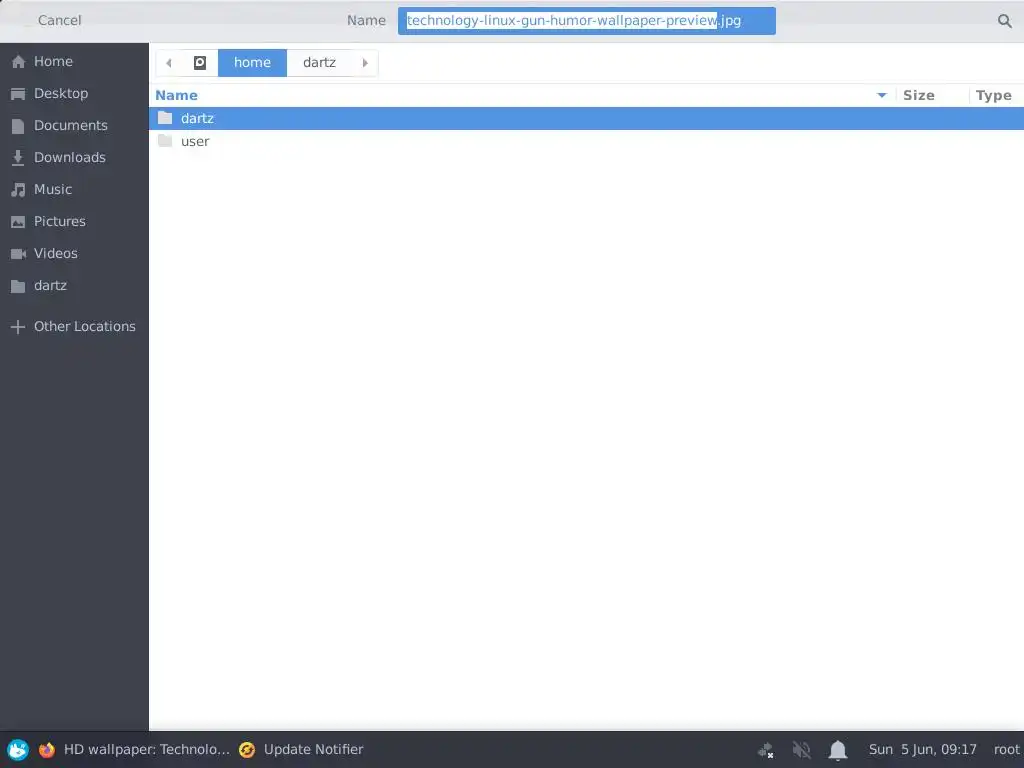This screenshot has width=1024, height=768.
Task: Sort by the Type column
Action: 993,95
